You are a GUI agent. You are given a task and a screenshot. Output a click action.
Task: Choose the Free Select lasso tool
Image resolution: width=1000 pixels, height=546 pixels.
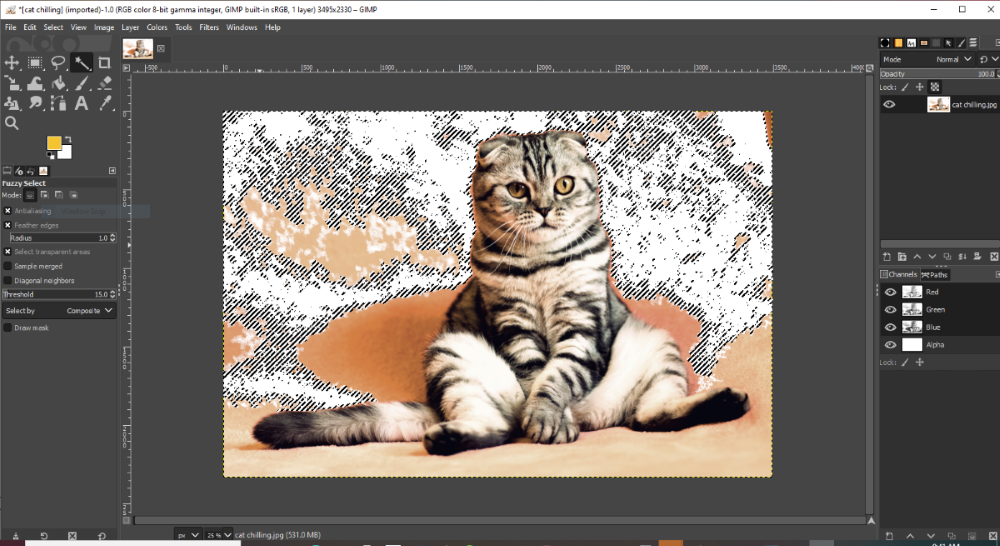[58, 63]
